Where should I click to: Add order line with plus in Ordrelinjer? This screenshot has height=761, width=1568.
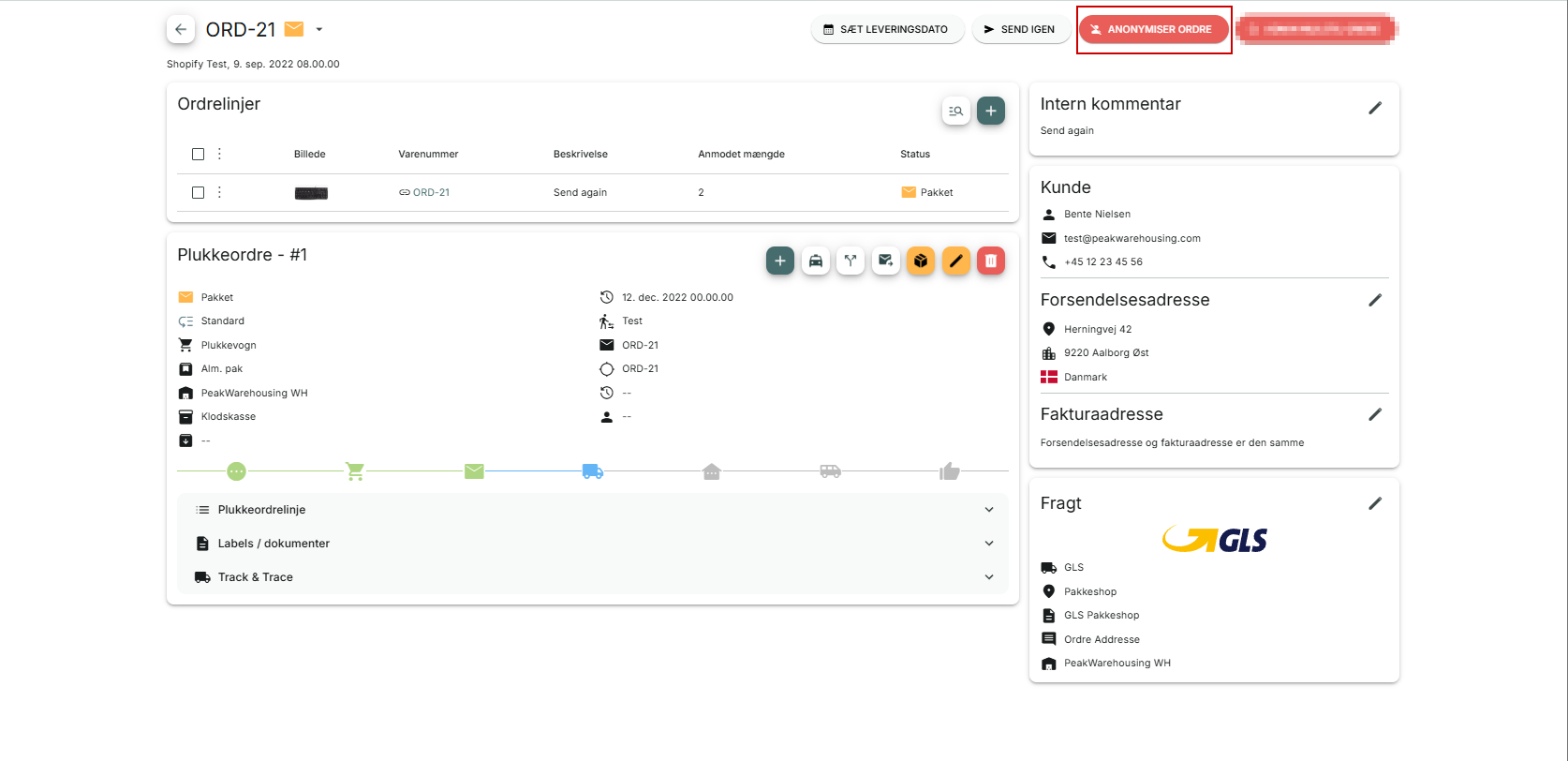tap(991, 111)
